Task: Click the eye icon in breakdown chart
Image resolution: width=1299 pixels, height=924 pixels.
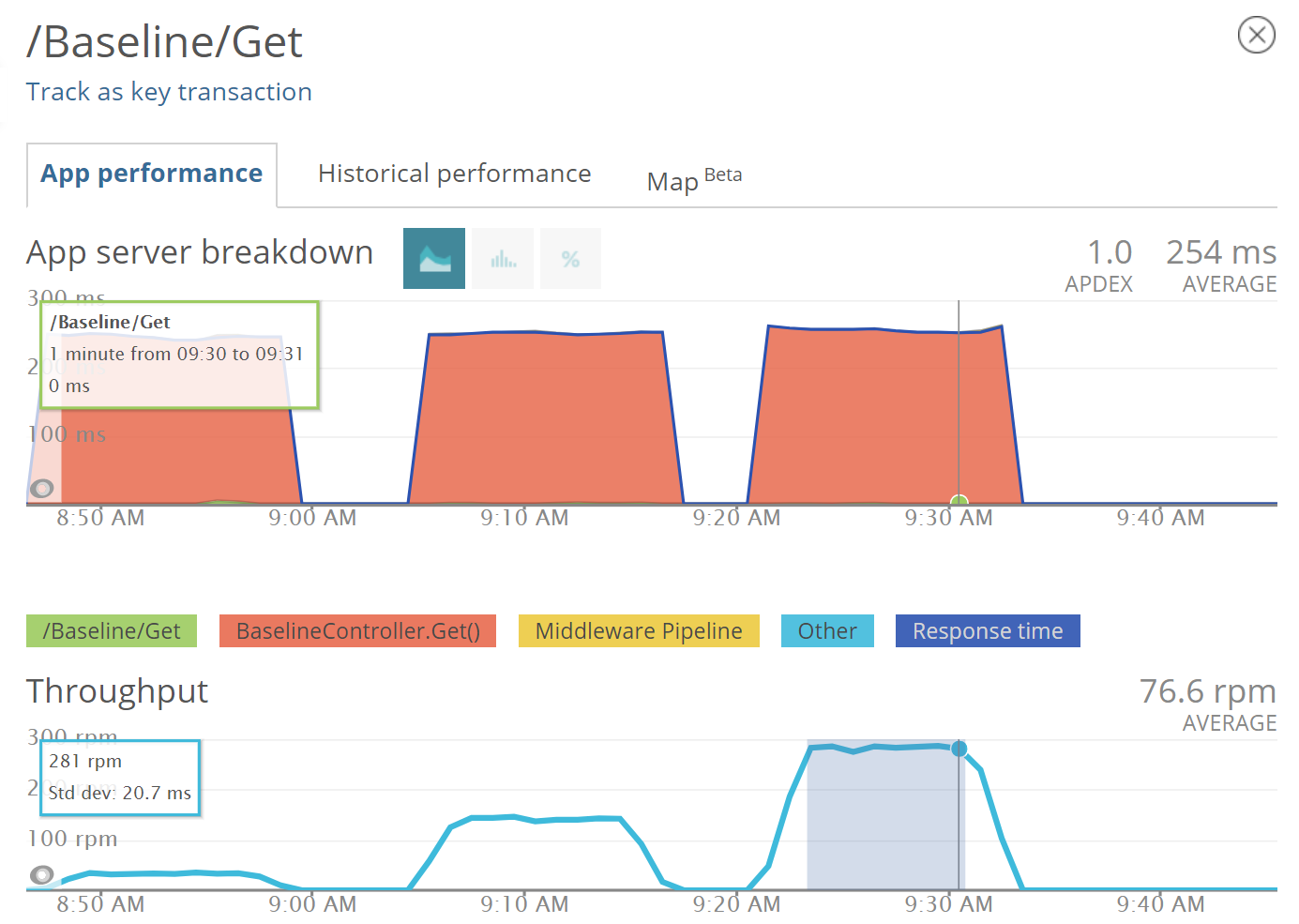Action: click(x=42, y=488)
